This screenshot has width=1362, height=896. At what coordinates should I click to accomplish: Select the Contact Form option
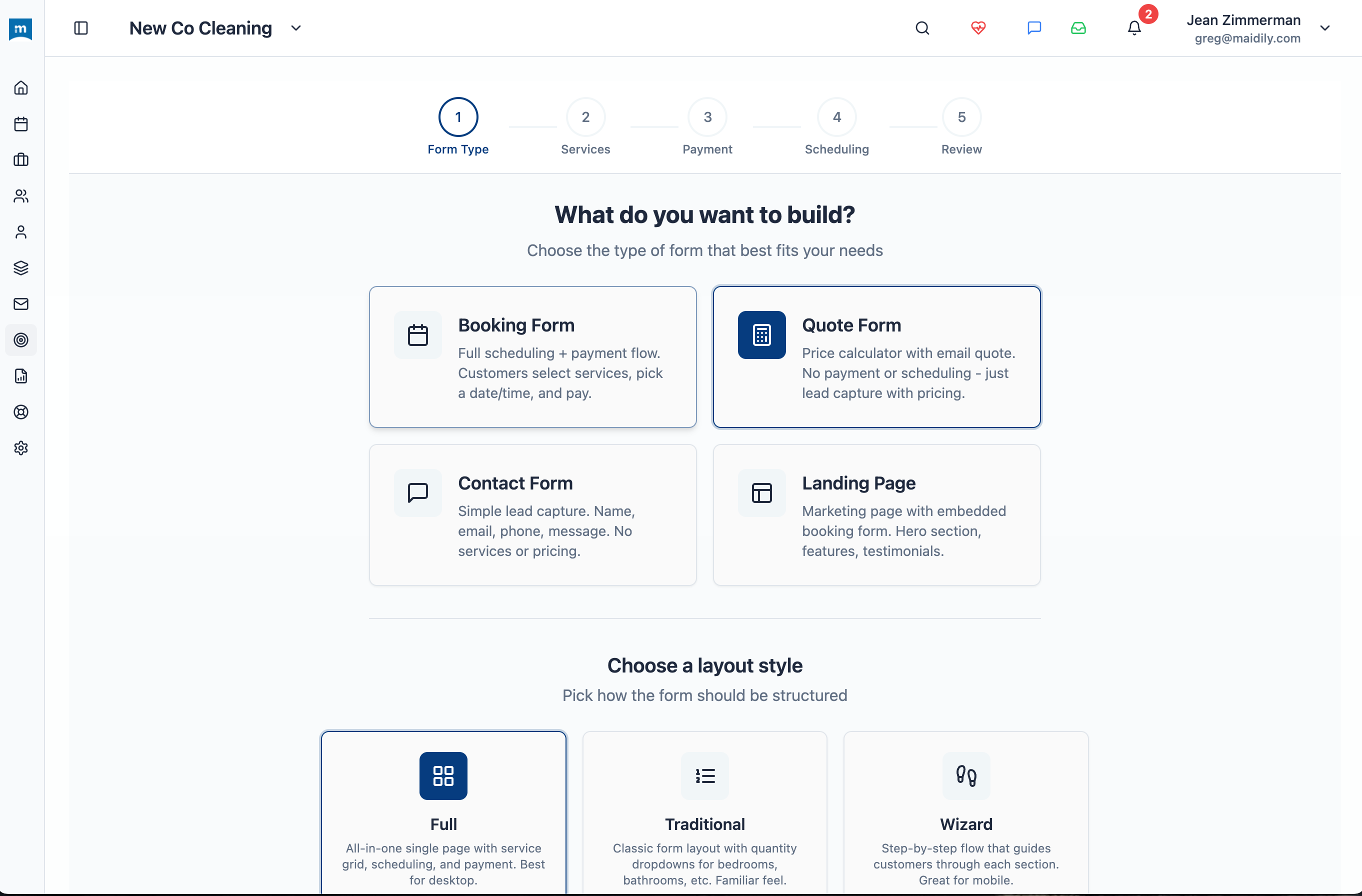pyautogui.click(x=532, y=514)
